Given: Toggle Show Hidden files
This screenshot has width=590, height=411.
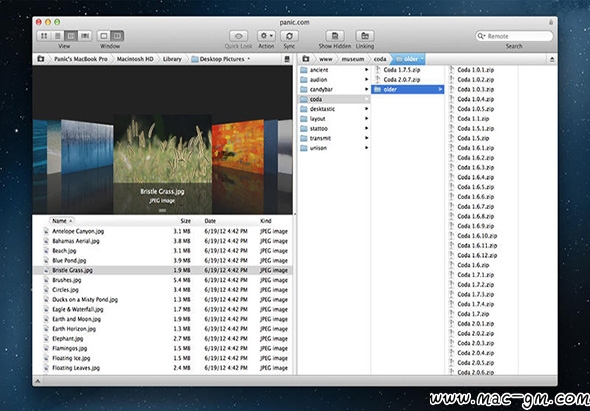Looking at the screenshot, I should coord(335,36).
